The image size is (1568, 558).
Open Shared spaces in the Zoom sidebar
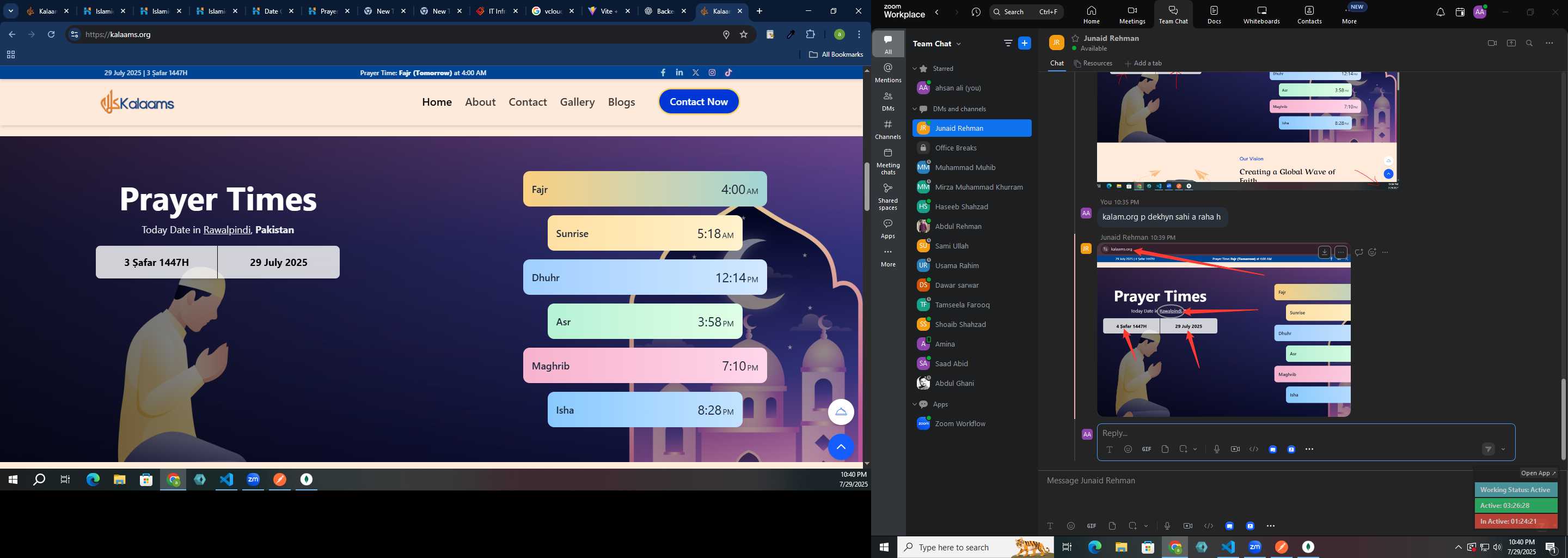[888, 197]
